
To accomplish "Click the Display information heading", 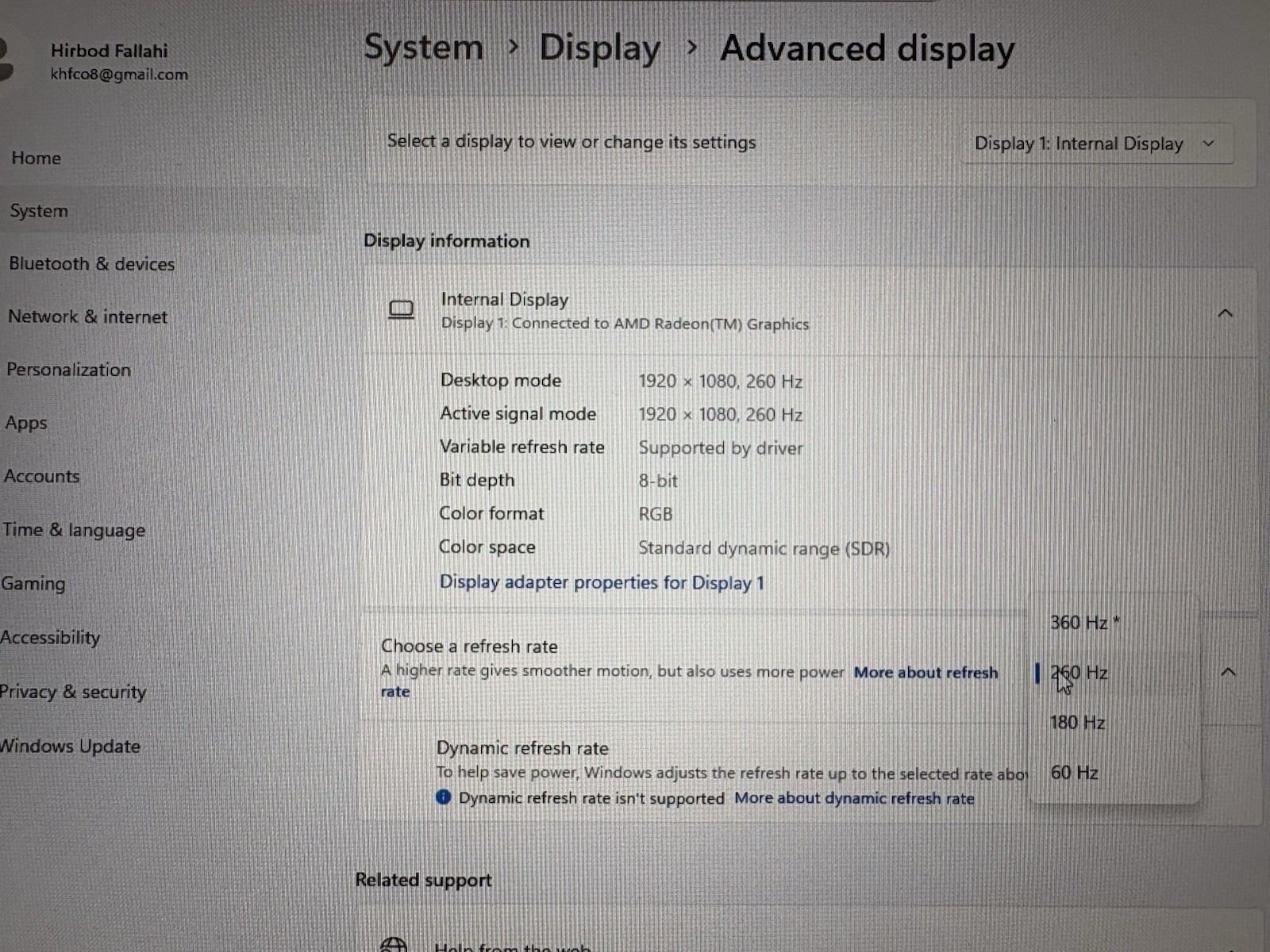I will coord(446,241).
